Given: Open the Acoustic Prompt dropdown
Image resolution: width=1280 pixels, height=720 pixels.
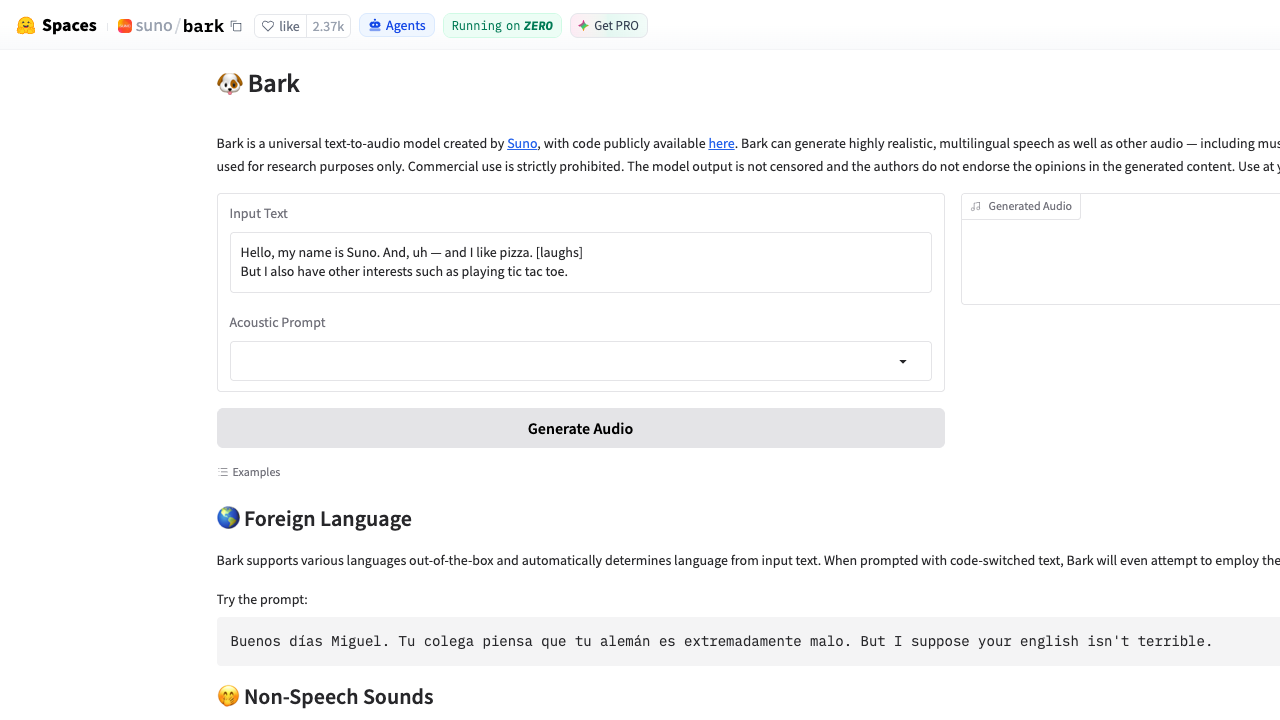Looking at the screenshot, I should [x=581, y=361].
